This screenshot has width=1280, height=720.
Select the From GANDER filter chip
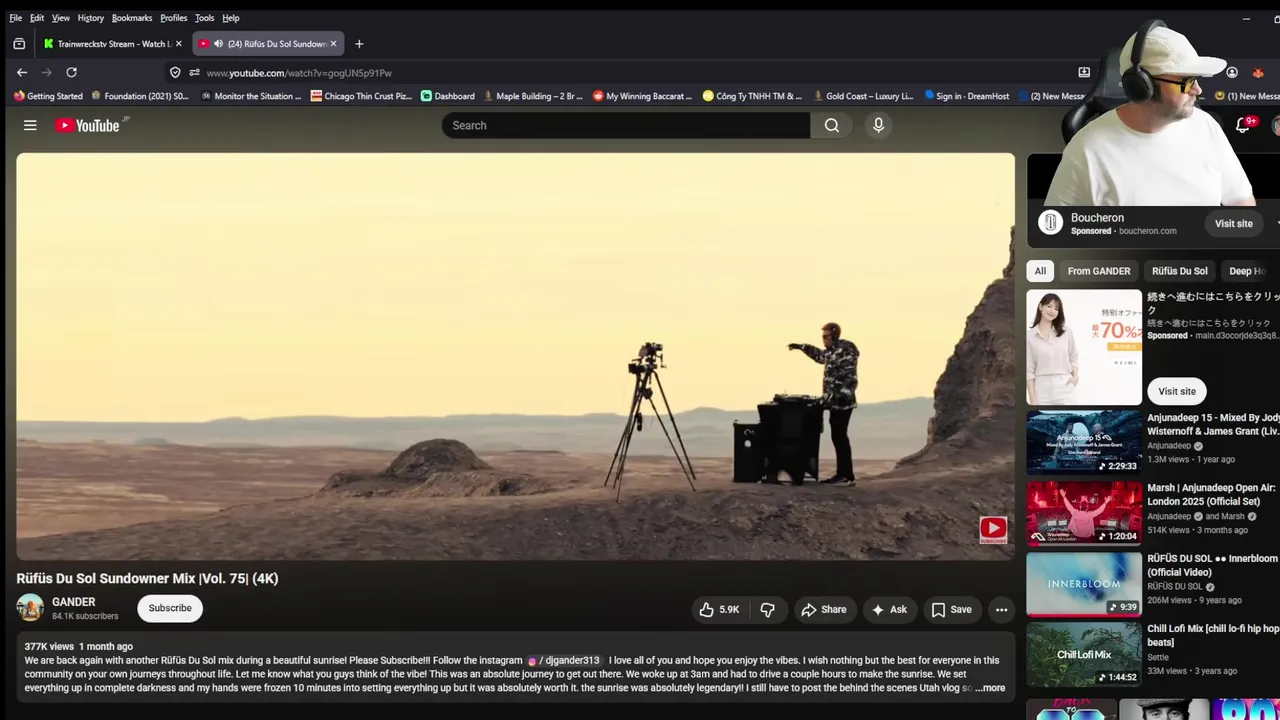point(1099,271)
